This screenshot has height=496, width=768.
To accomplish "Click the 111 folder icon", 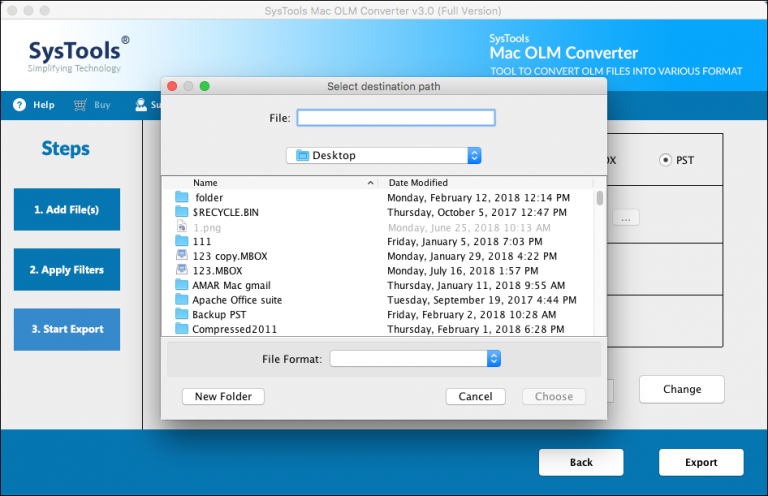I will tap(182, 241).
